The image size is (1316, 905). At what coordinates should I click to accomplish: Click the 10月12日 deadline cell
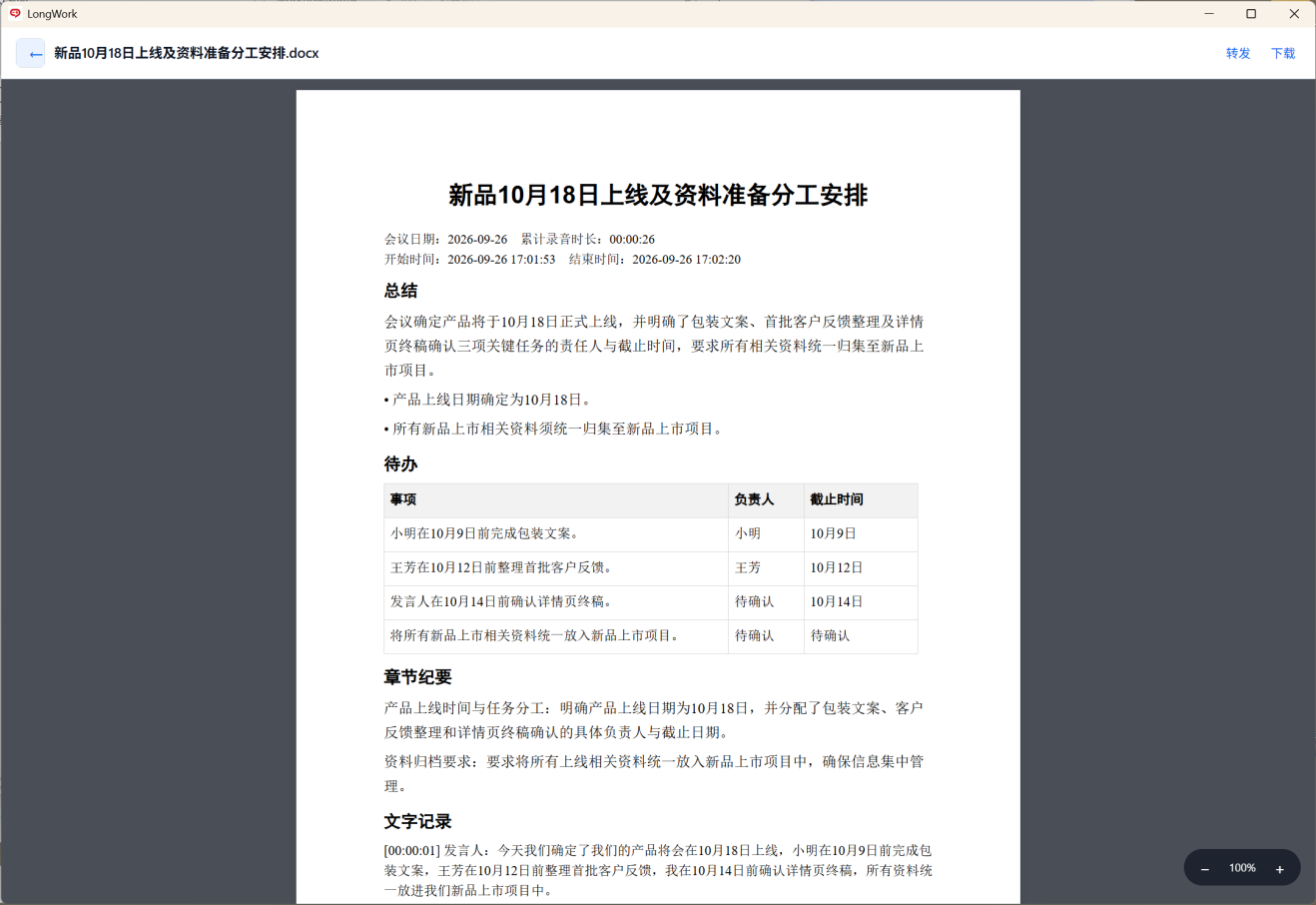click(861, 568)
